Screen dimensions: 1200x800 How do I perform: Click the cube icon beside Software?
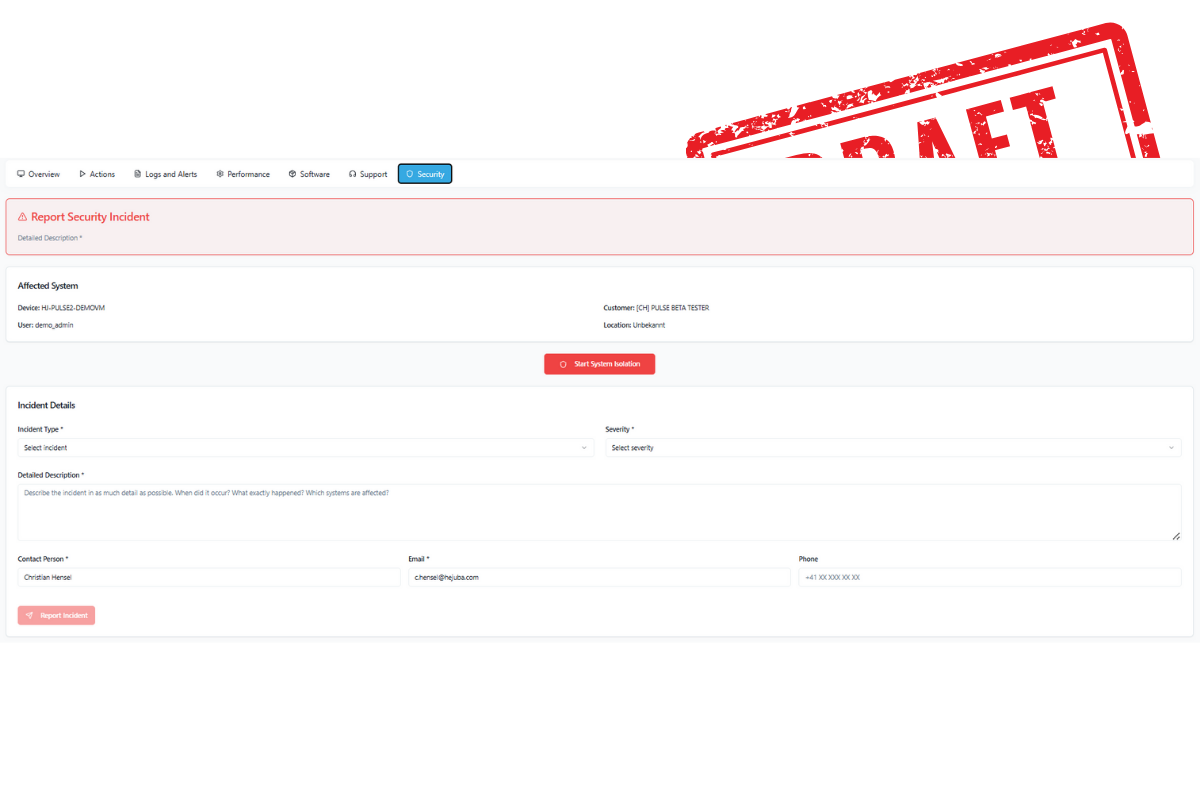click(x=292, y=174)
